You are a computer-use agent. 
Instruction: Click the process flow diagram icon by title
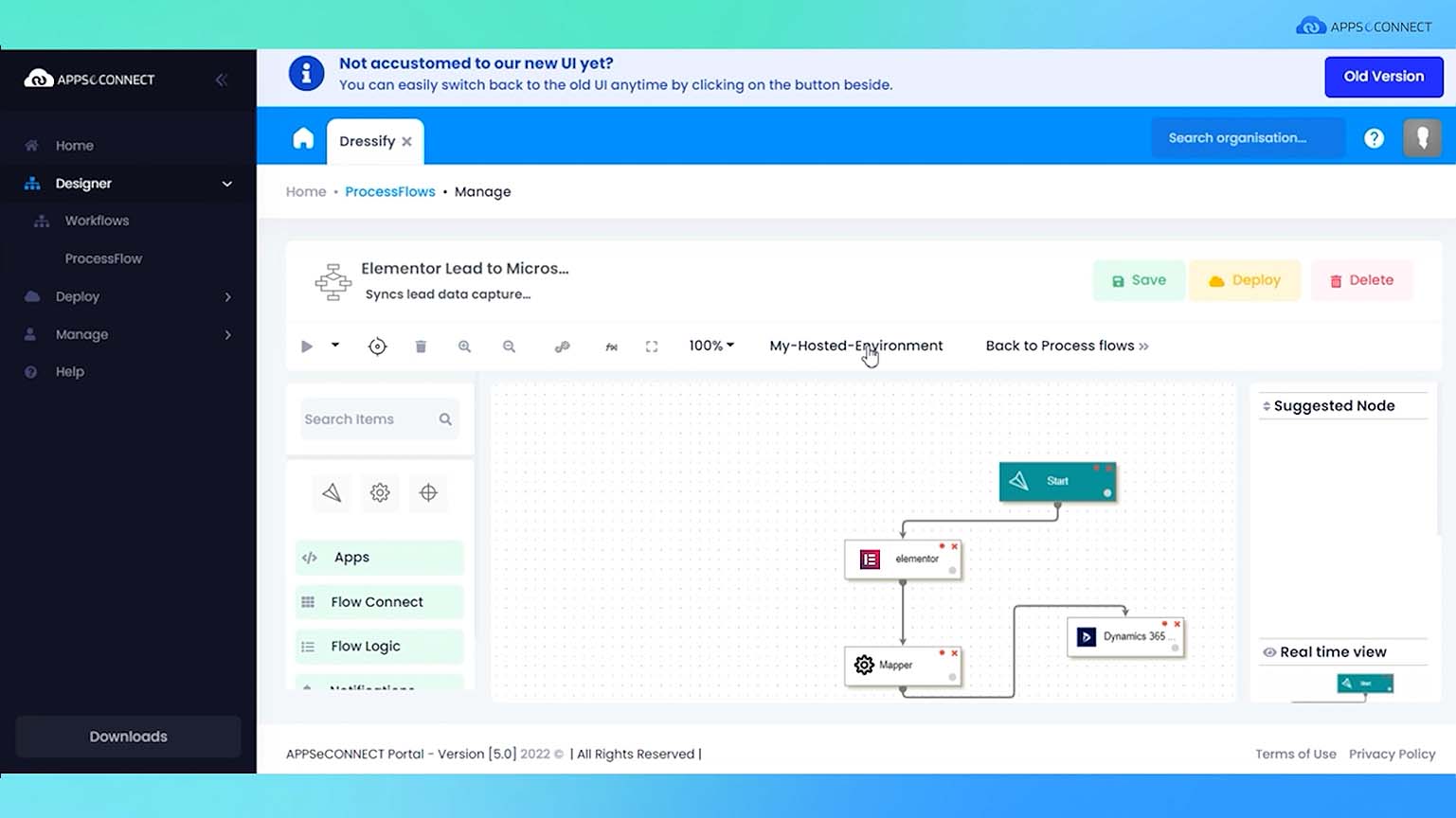tap(333, 282)
